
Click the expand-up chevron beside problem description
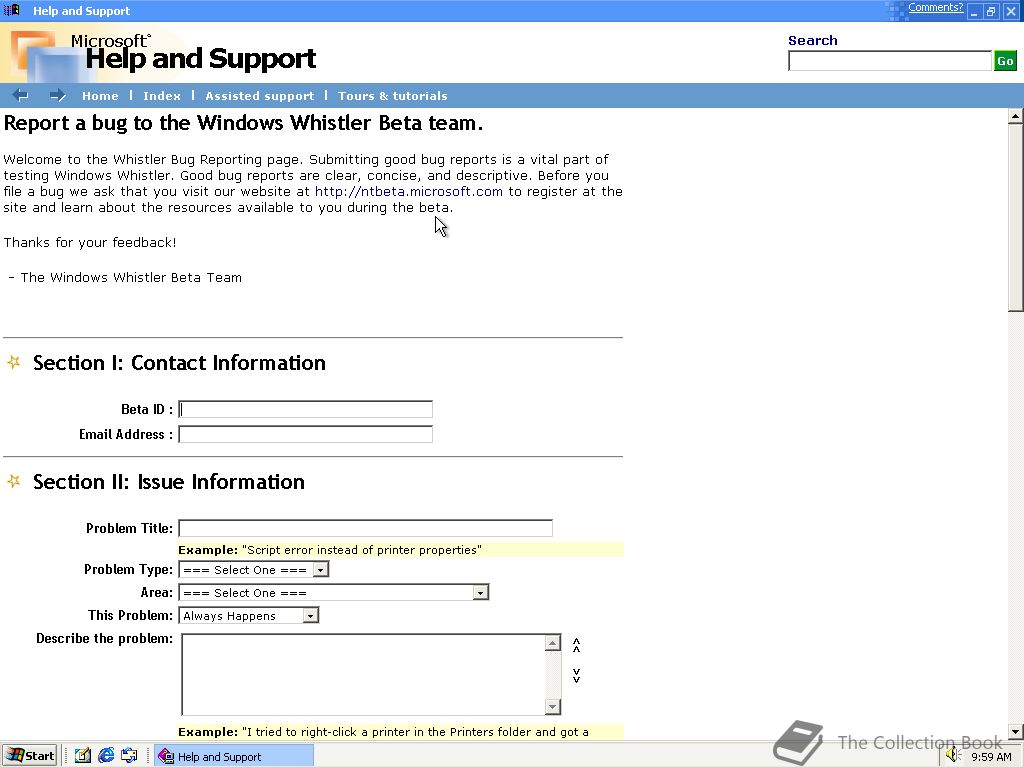point(576,645)
